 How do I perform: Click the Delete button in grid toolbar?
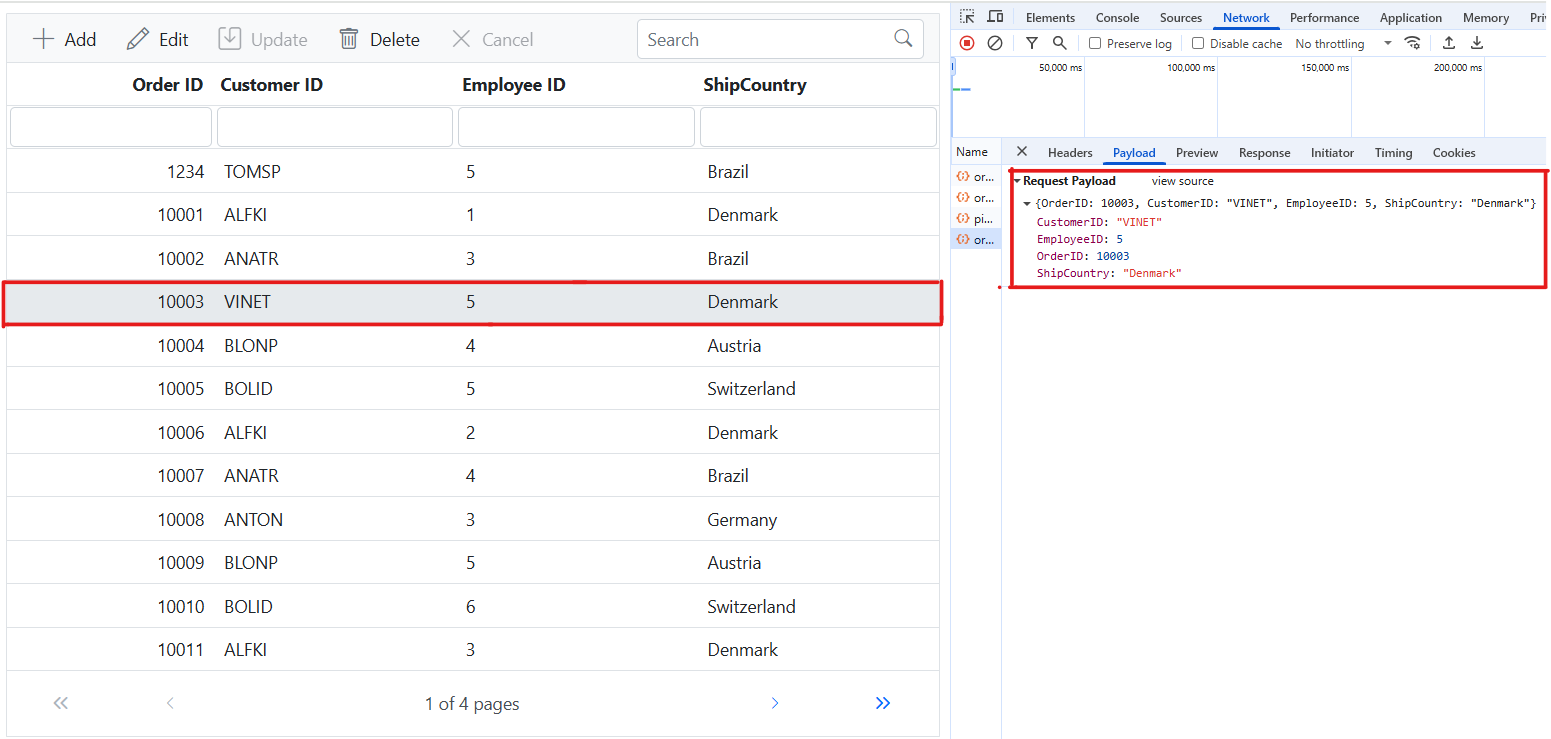point(380,40)
